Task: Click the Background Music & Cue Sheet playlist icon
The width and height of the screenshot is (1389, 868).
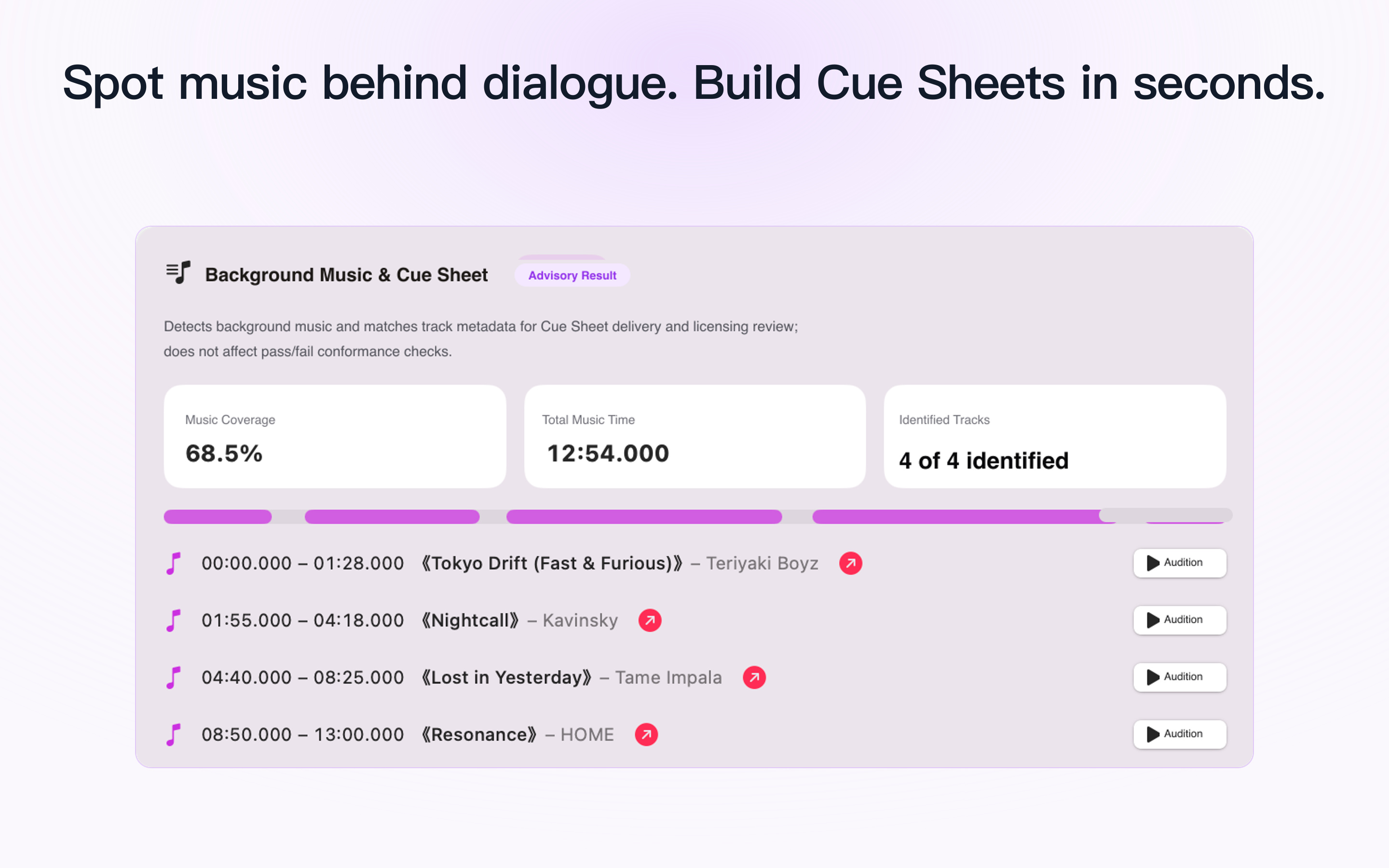Action: coord(178,272)
